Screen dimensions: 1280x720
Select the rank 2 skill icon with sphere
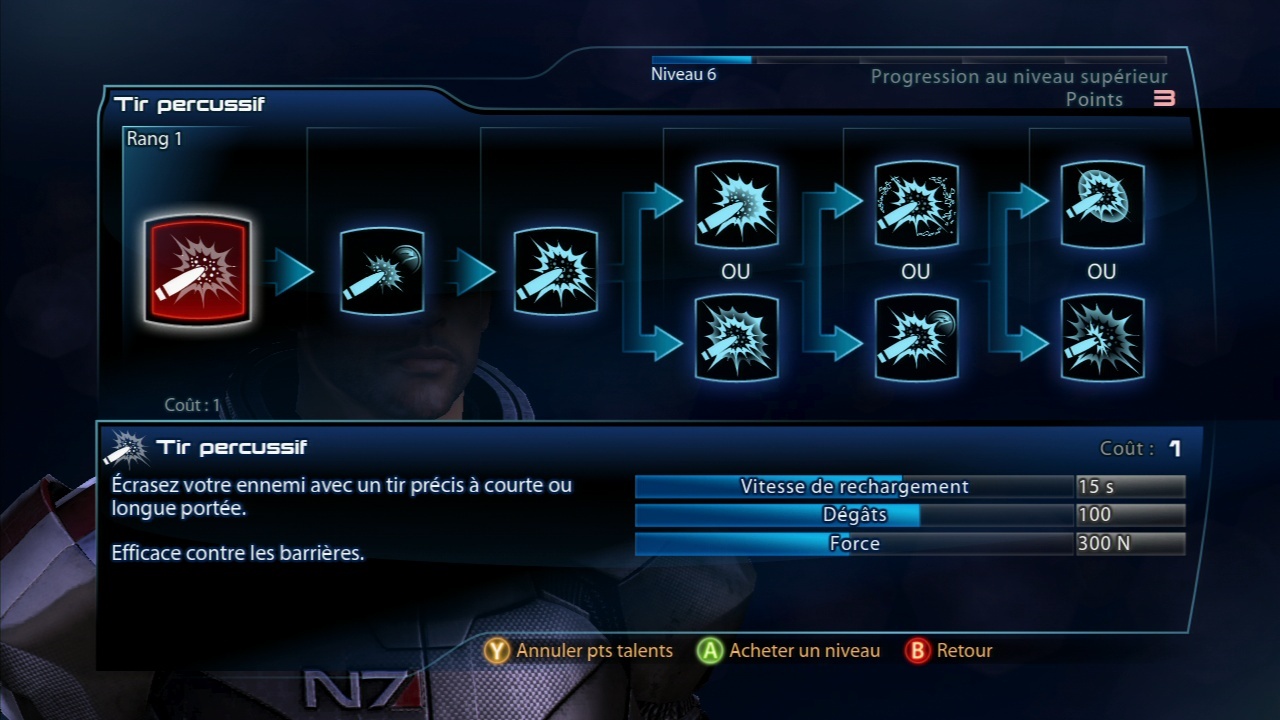click(x=382, y=272)
